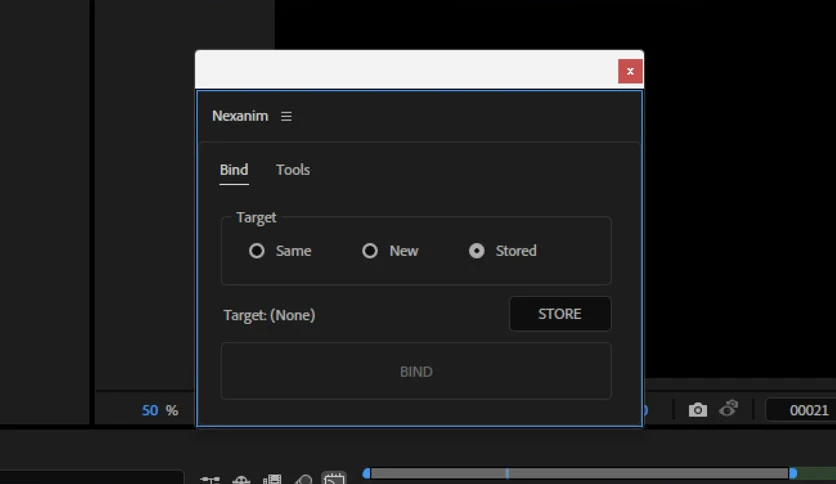Click the BIND button

point(416,371)
